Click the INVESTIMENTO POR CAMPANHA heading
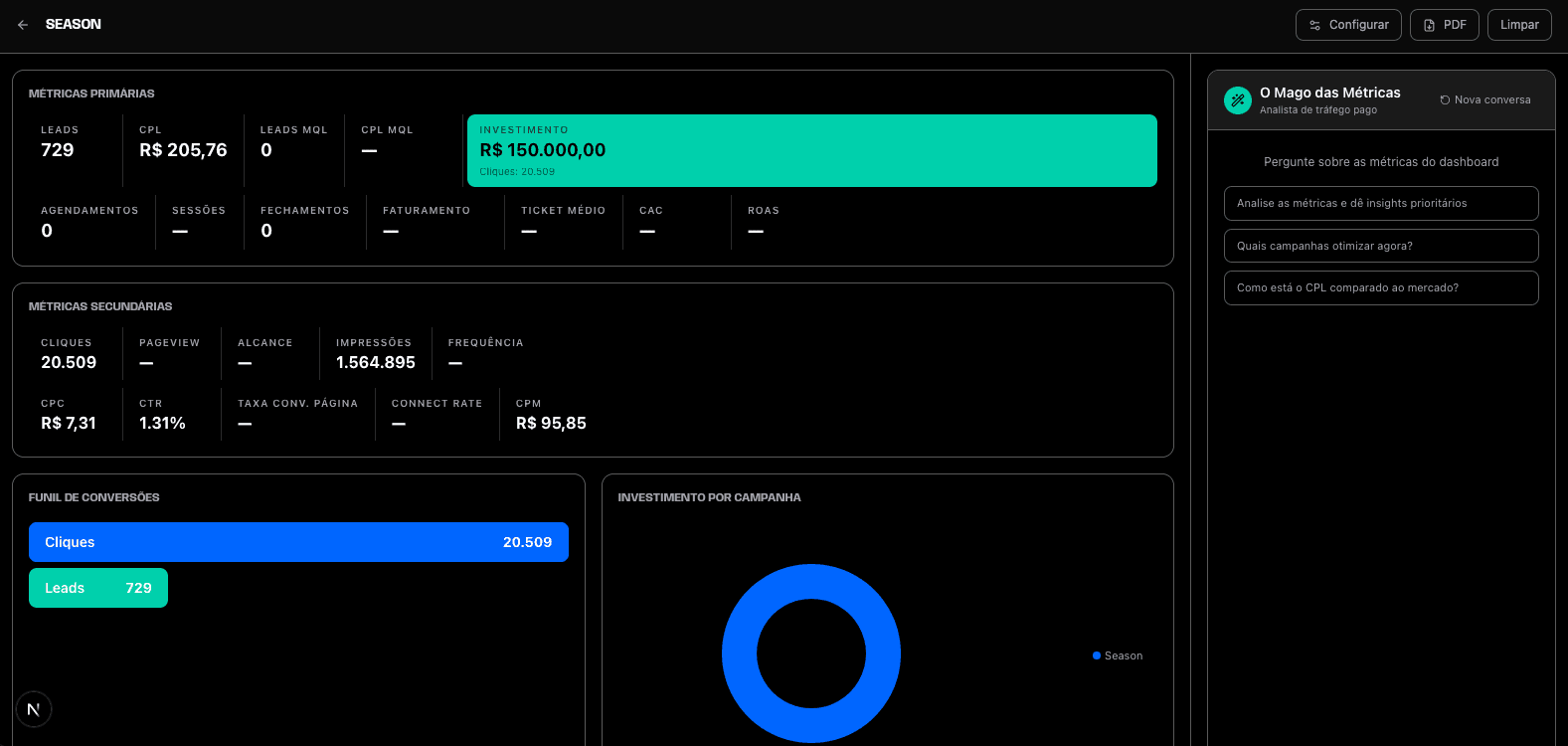 [709, 497]
